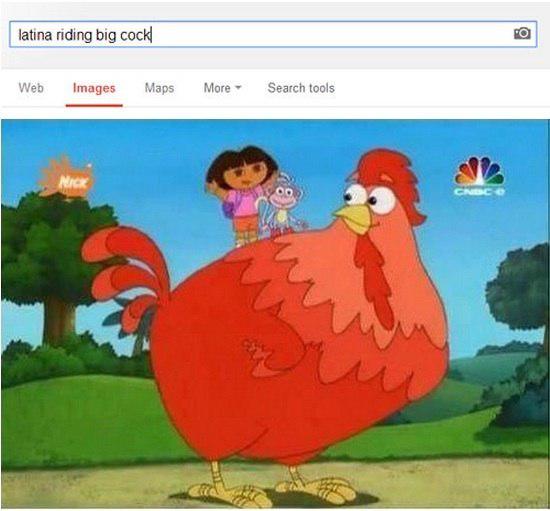Click the camera search-by-image icon
550x511 pixels.
(522, 33)
